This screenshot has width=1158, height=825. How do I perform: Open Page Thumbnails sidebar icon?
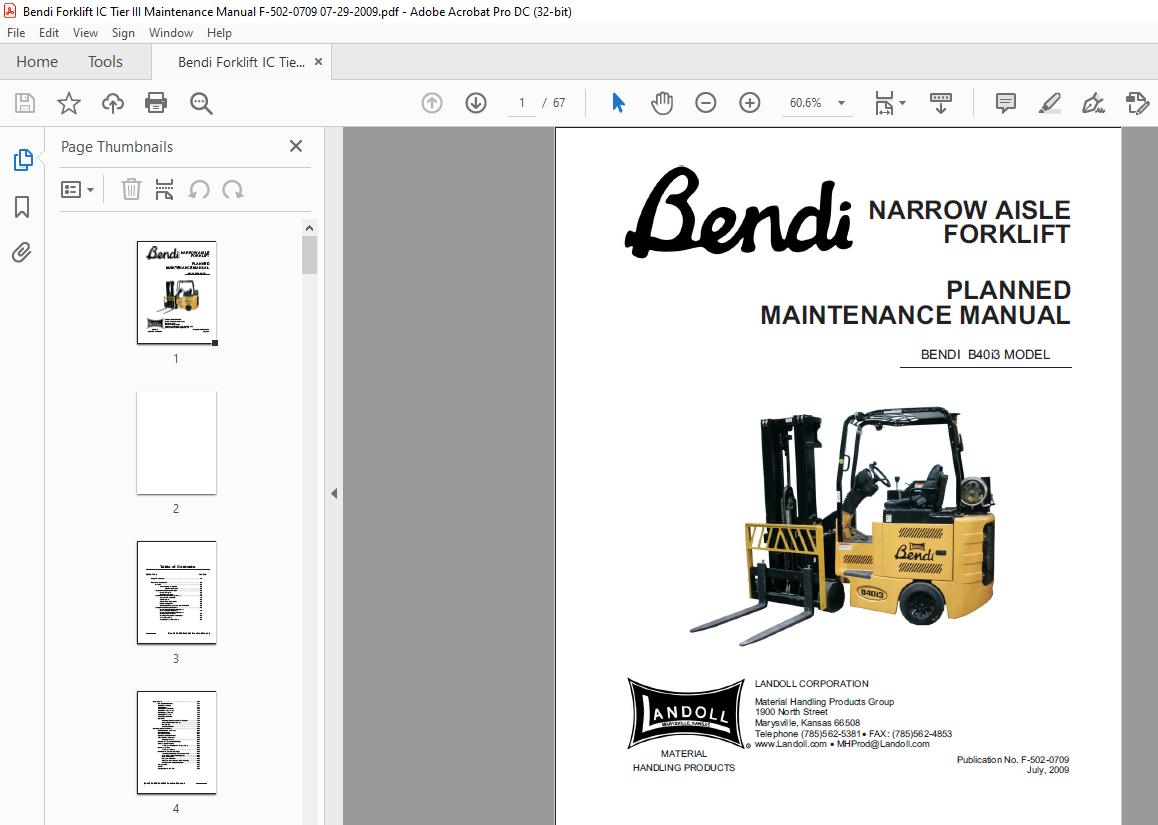[x=23, y=160]
